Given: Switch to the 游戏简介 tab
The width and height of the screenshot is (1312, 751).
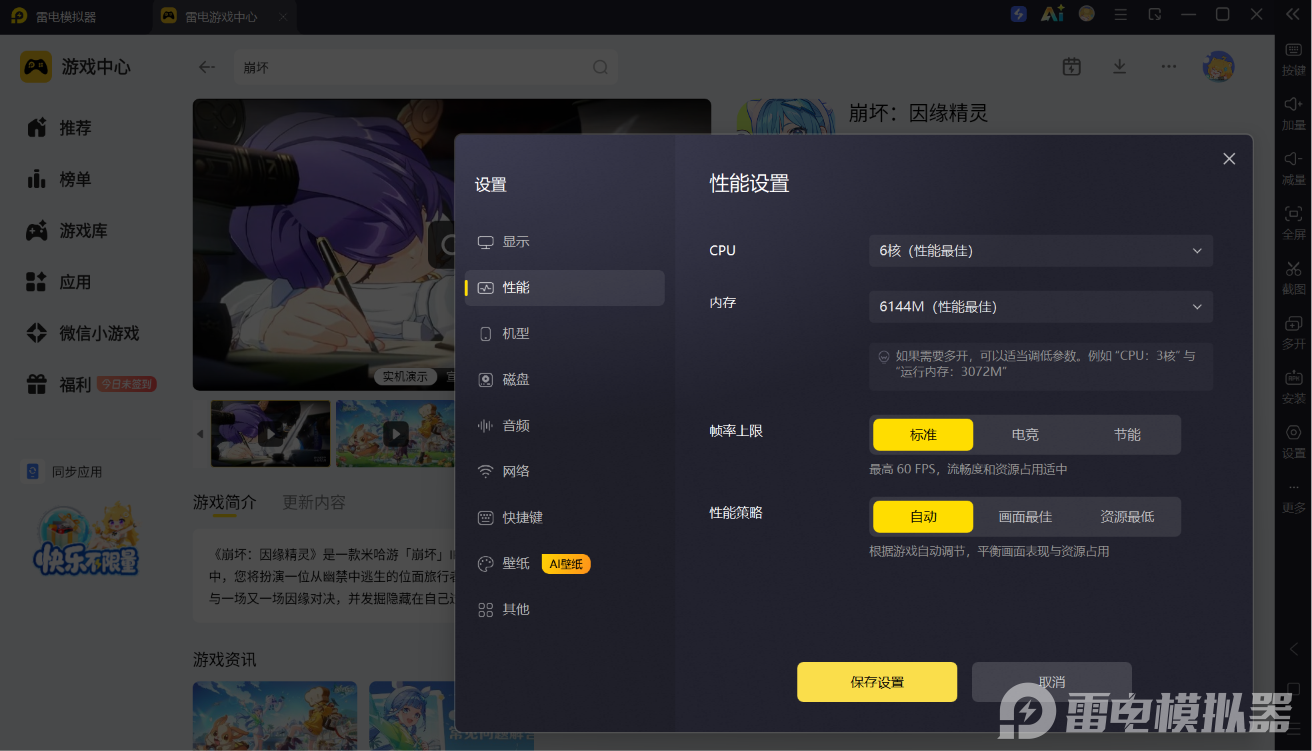Looking at the screenshot, I should [225, 502].
